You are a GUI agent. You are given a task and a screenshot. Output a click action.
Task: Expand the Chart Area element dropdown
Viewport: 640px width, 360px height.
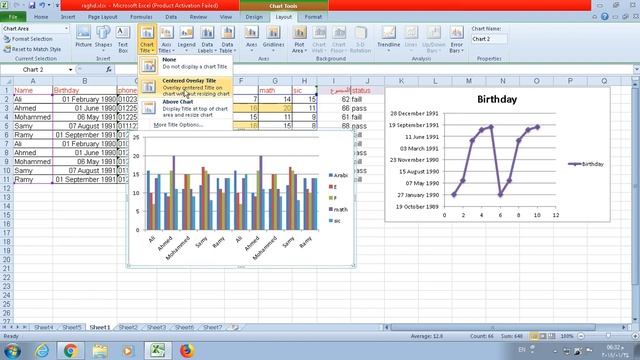tap(66, 29)
